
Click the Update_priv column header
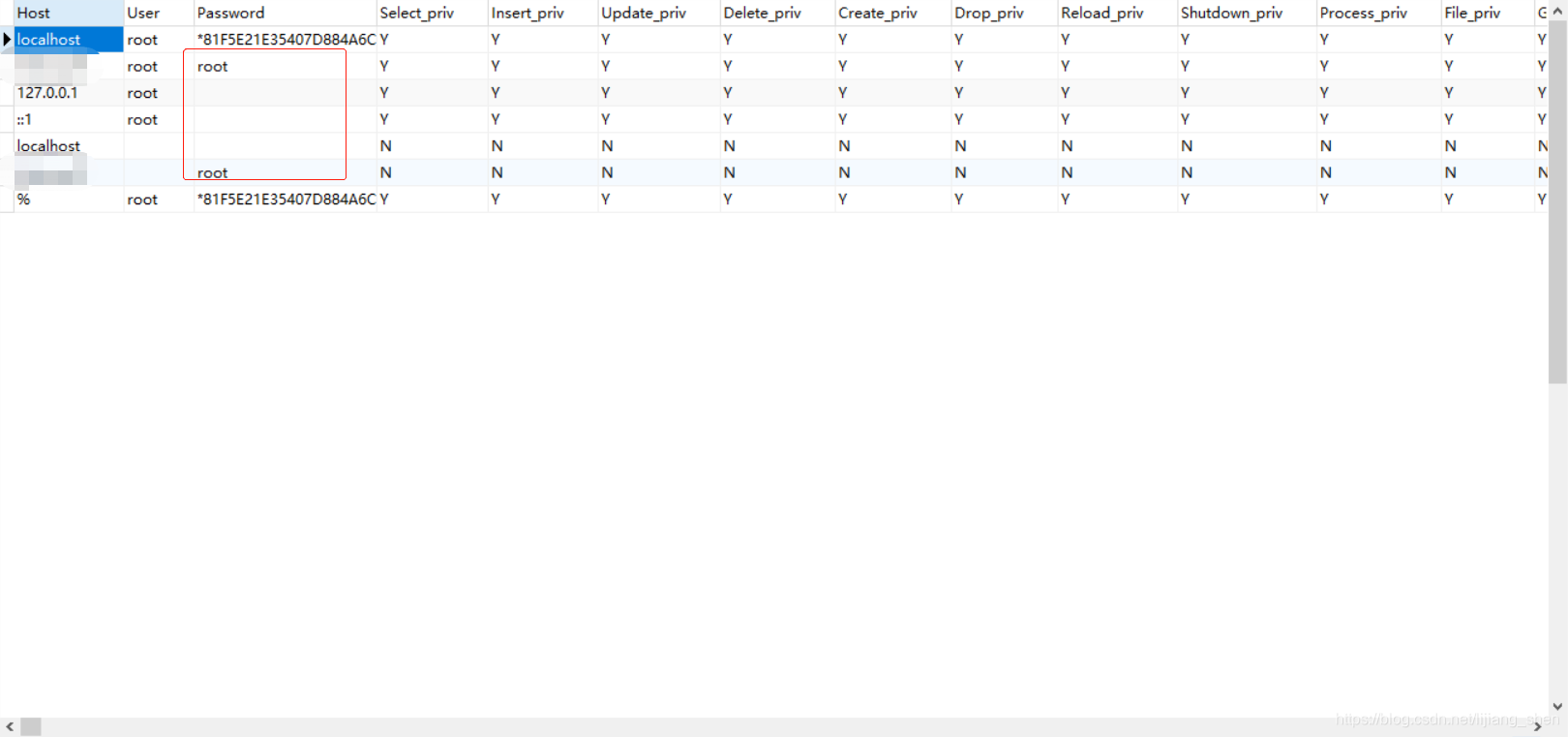(658, 13)
